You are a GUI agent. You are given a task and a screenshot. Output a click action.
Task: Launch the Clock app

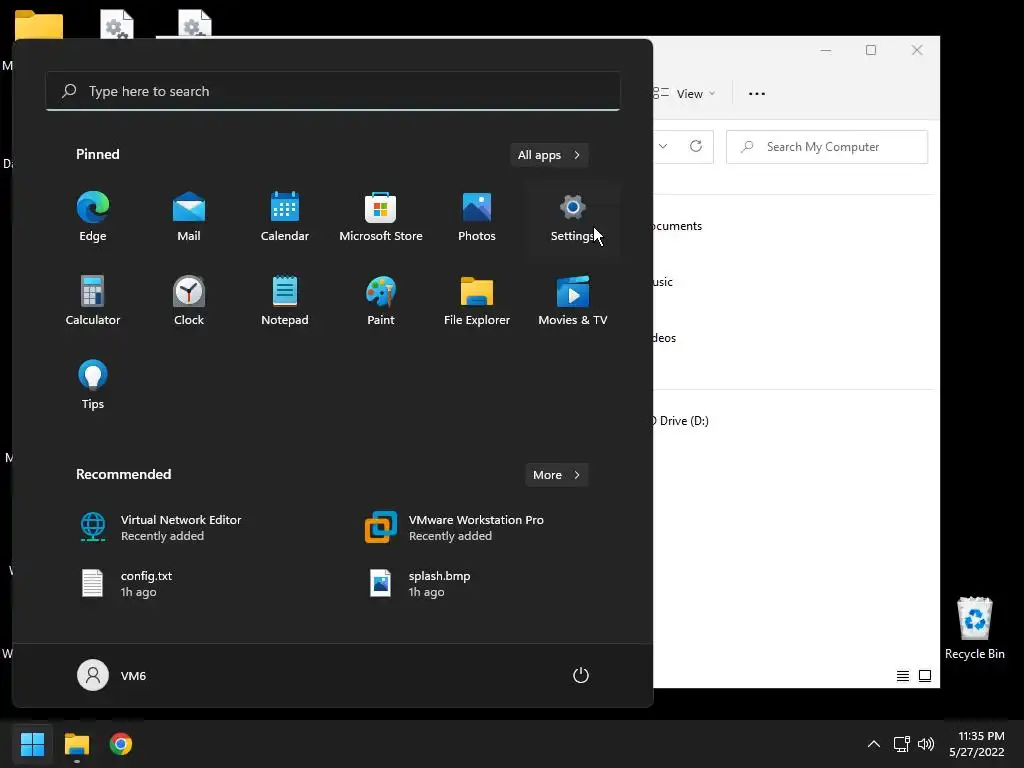tap(189, 301)
